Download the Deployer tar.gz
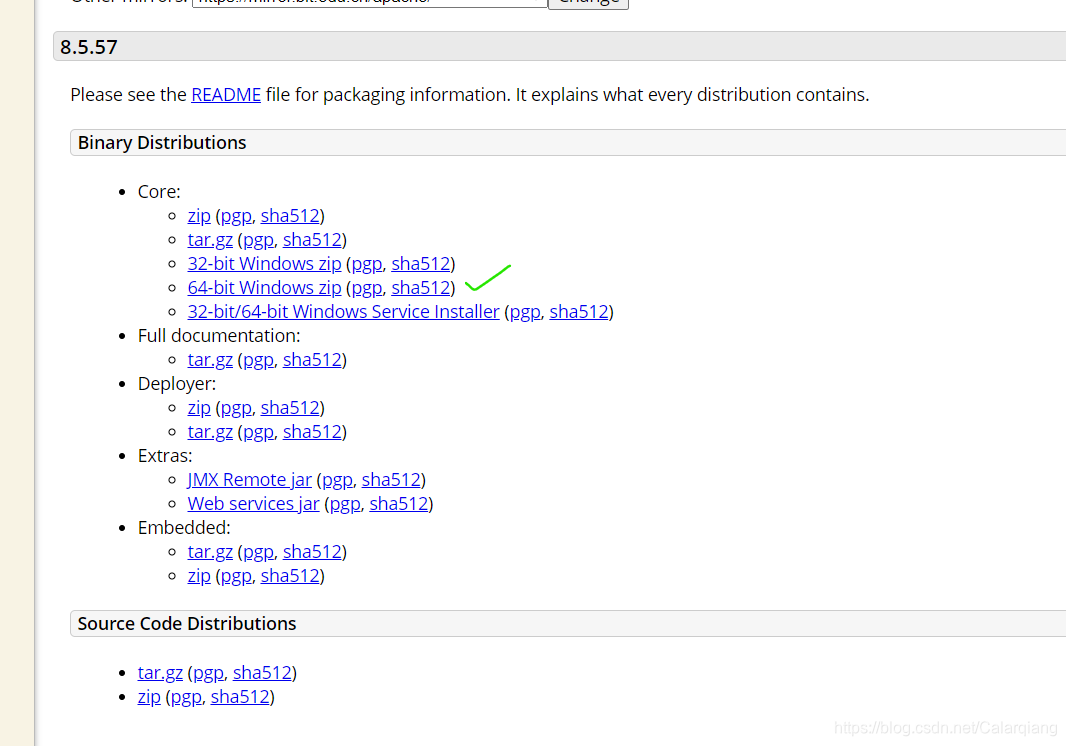The width and height of the screenshot is (1066, 746). (210, 432)
